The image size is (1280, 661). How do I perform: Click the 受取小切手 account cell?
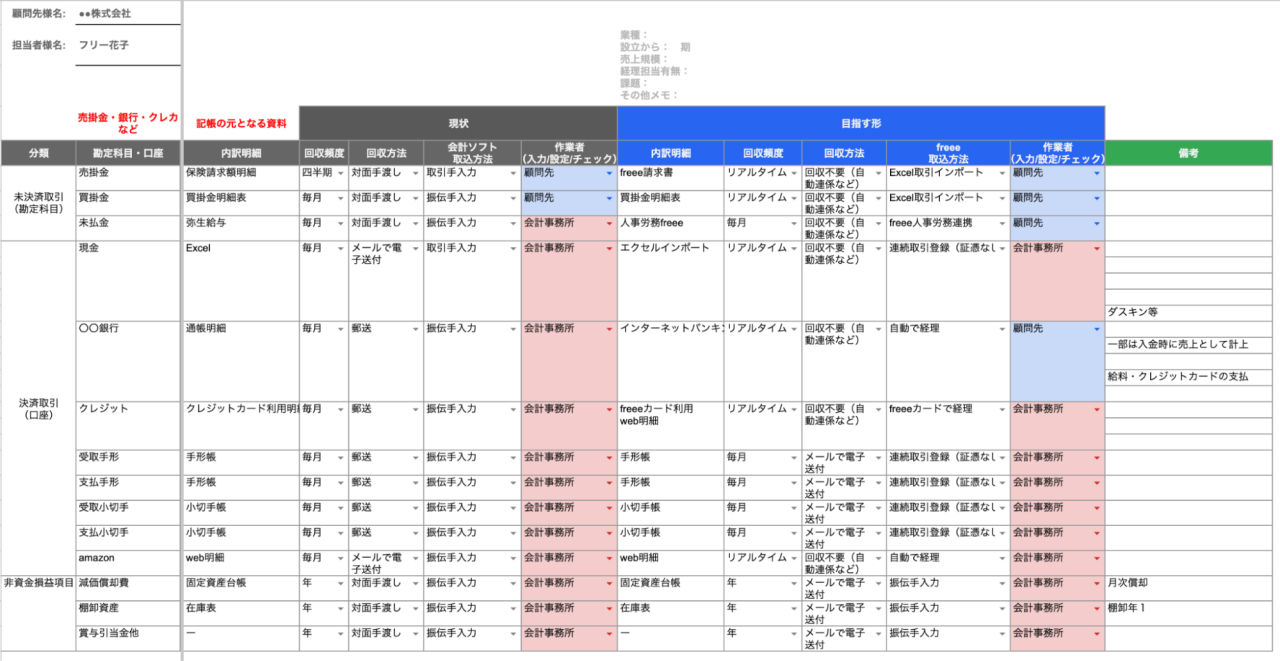tap(128, 513)
